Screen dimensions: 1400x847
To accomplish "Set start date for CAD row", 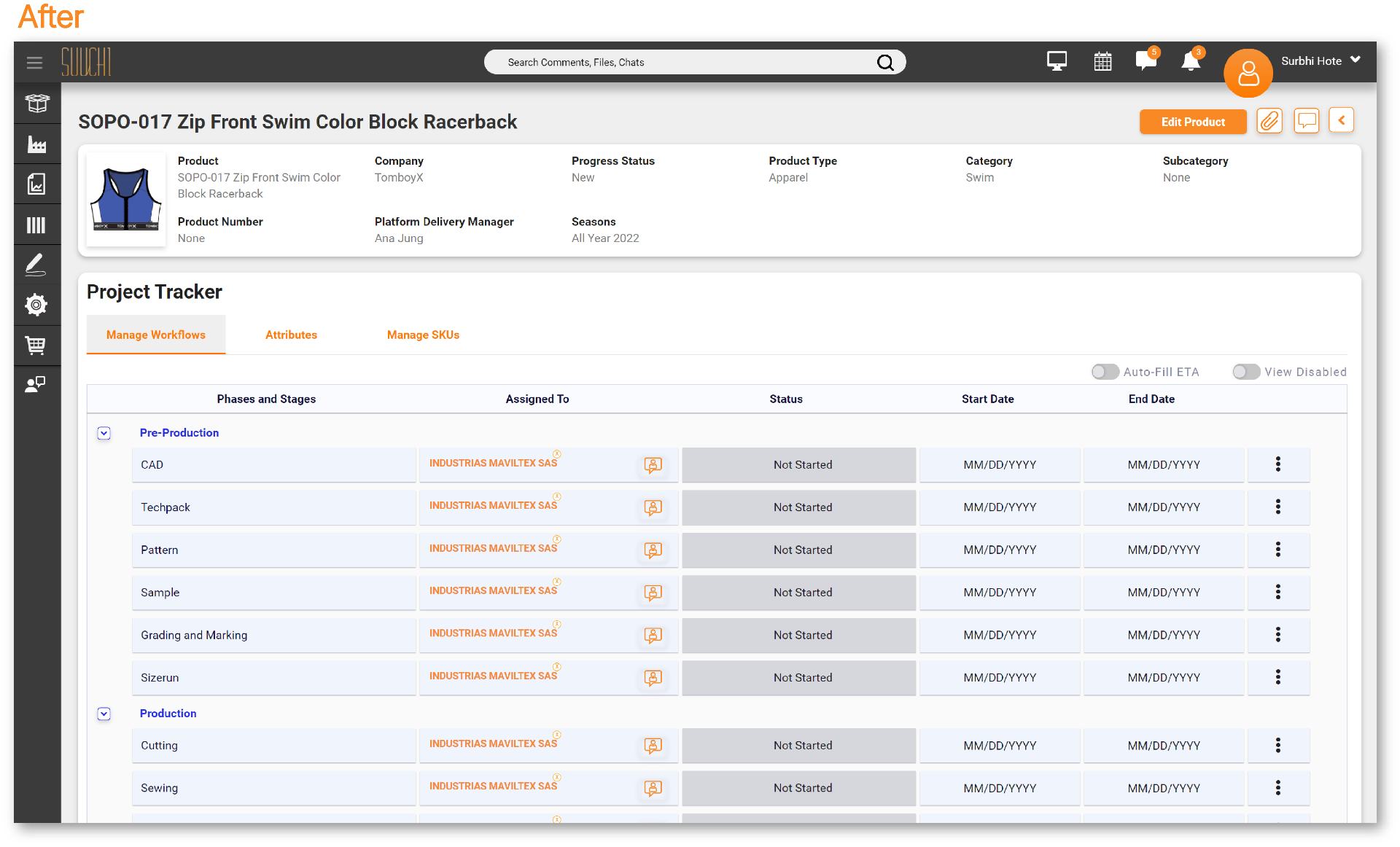I will pyautogui.click(x=1000, y=464).
